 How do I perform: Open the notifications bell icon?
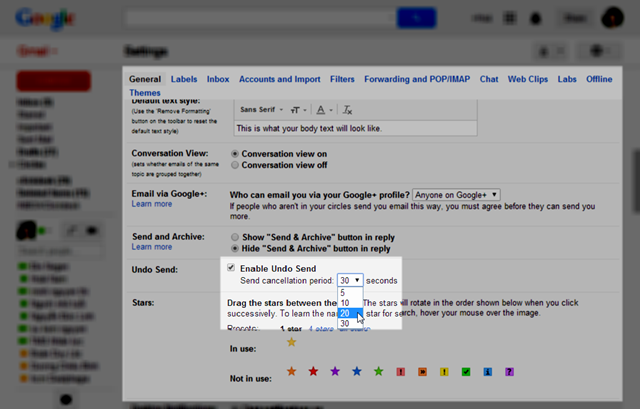(x=536, y=18)
